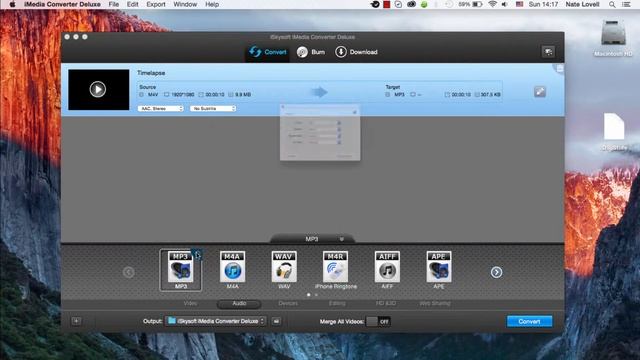Open Spotlight search in the menu bar
Image resolution: width=640 pixels, height=360 pixels.
pyautogui.click(x=612, y=4)
